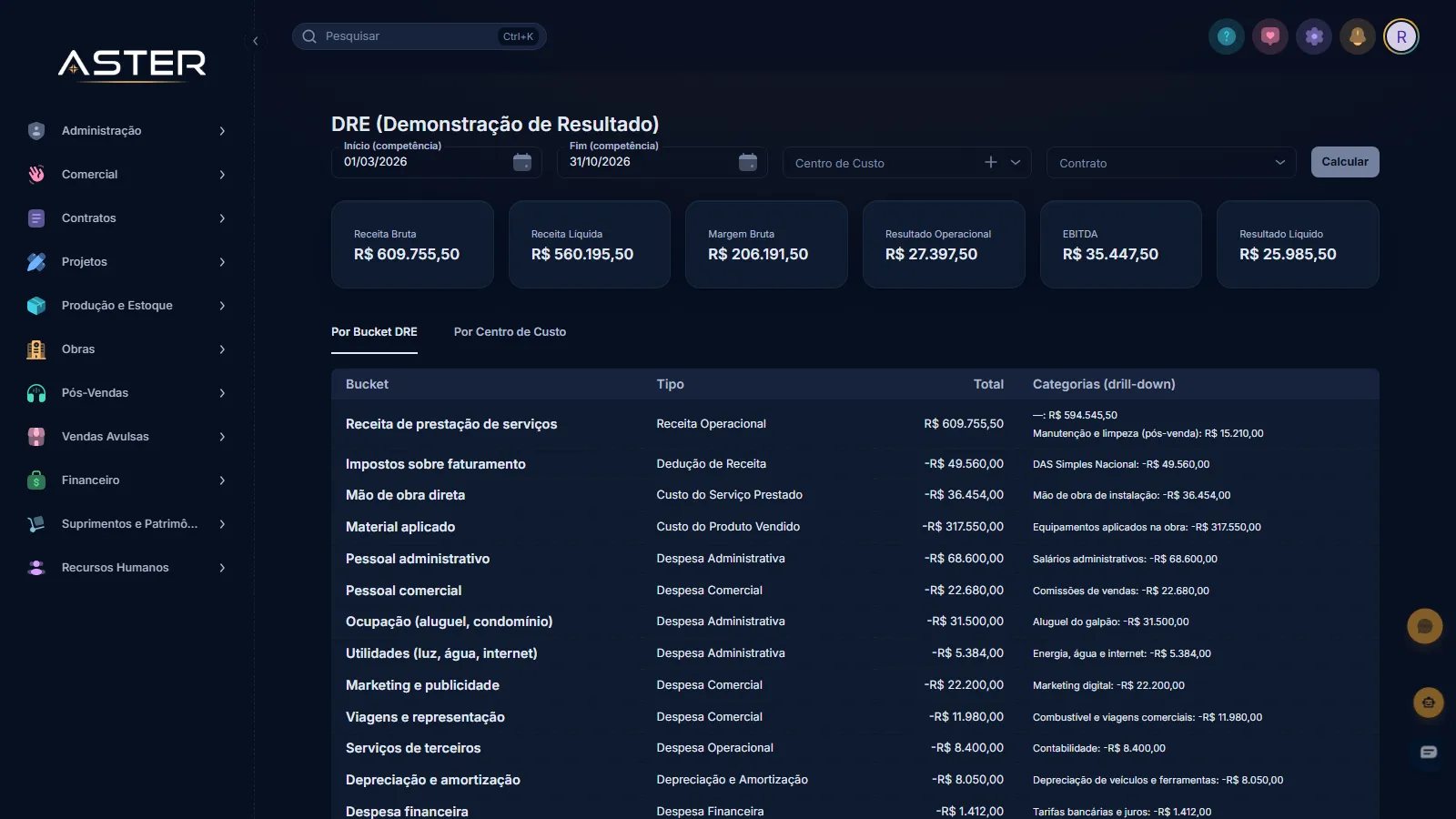
Task: Open the Centro de Custo dropdown arrow
Action: [1016, 162]
